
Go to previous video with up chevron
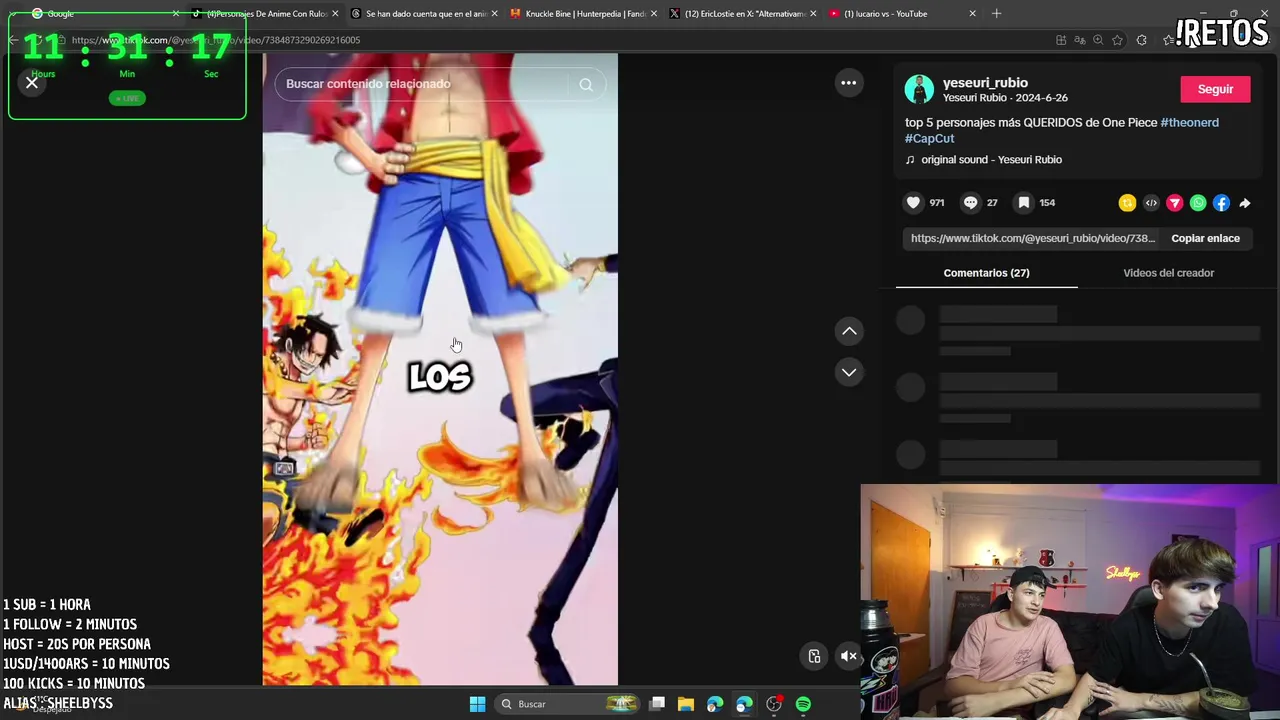click(849, 331)
